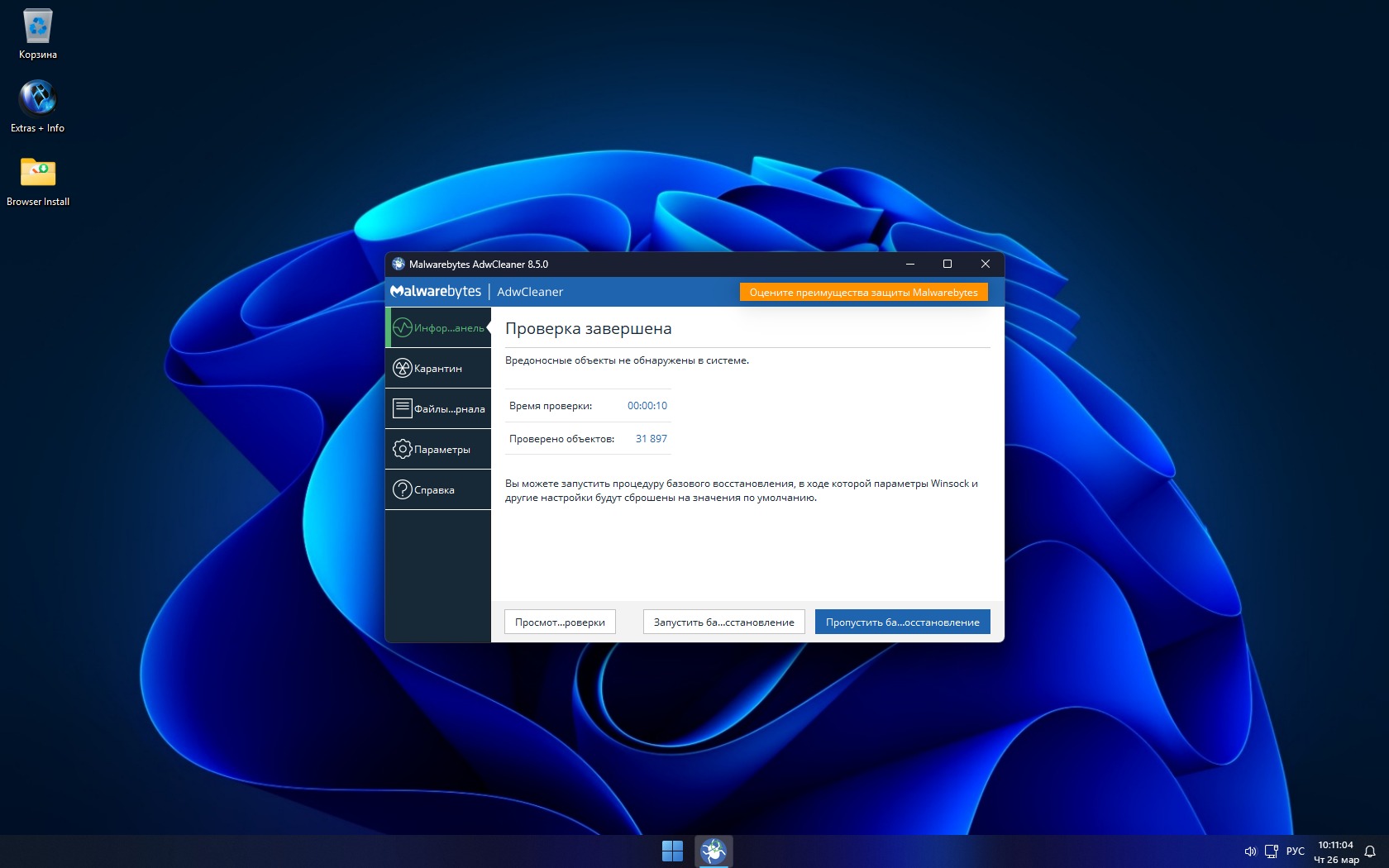Open the Dashboard panel pulse icon
Image resolution: width=1389 pixels, height=868 pixels.
point(403,328)
